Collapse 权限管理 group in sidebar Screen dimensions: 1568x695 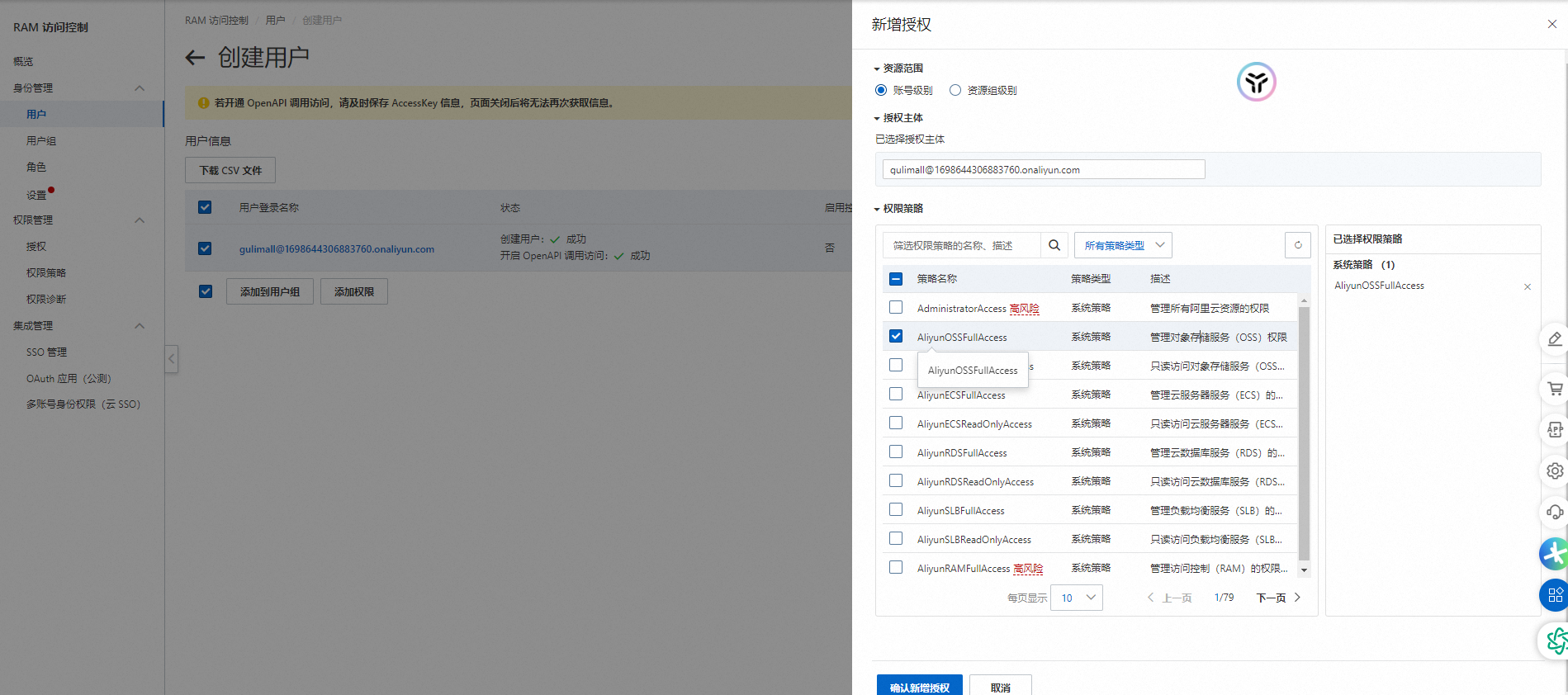[x=140, y=220]
